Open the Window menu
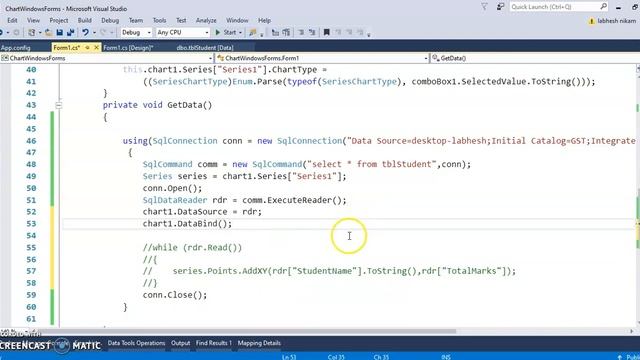This screenshot has height=360, width=640. (x=237, y=20)
